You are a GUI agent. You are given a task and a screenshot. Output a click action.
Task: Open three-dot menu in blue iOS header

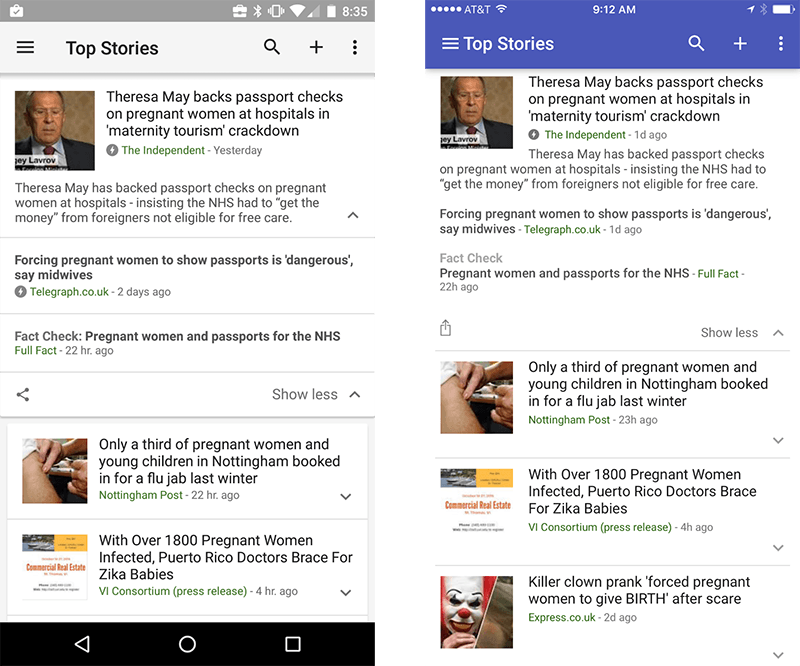click(x=781, y=43)
